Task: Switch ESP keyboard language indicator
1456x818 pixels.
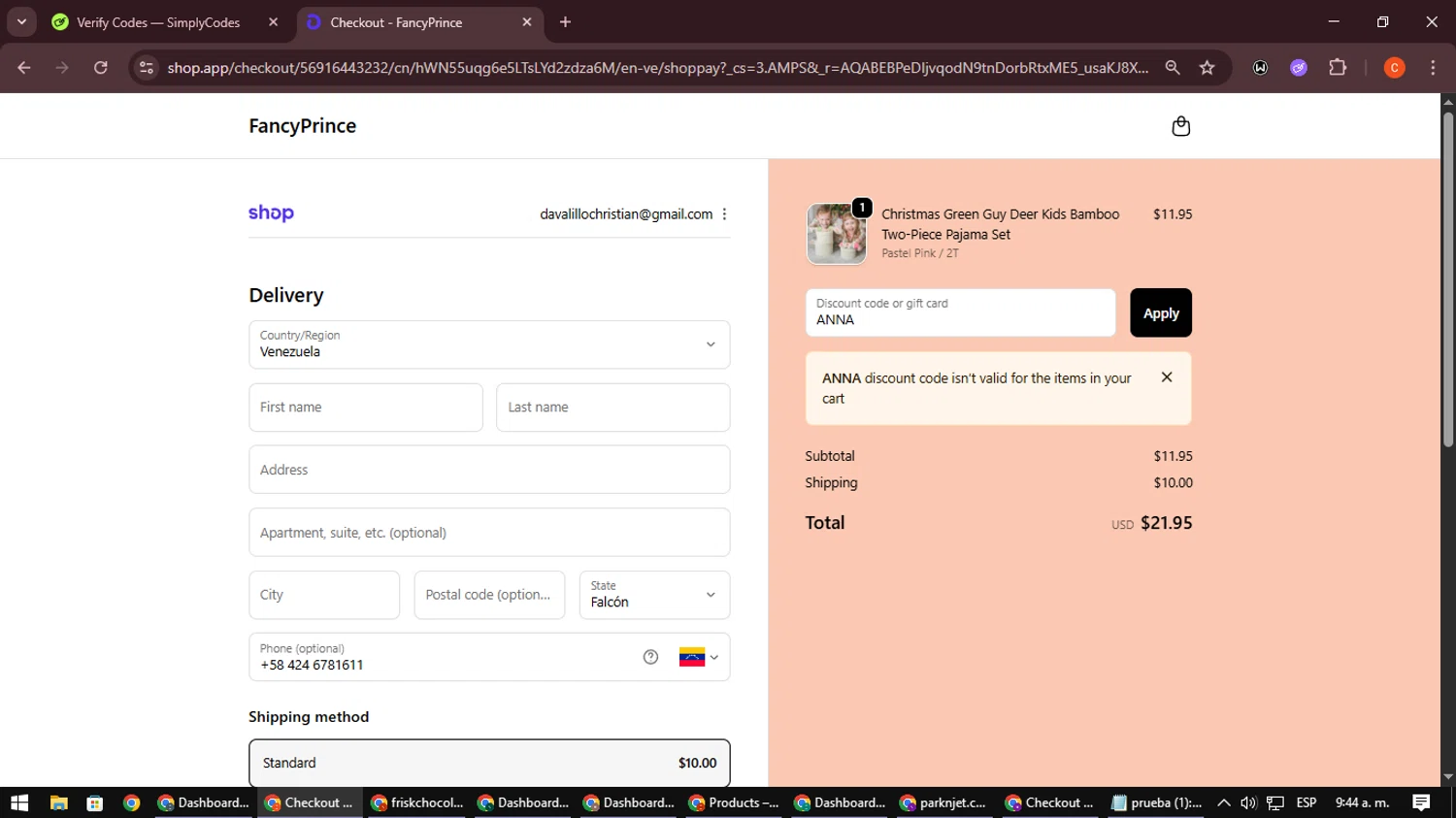Action: [x=1307, y=802]
